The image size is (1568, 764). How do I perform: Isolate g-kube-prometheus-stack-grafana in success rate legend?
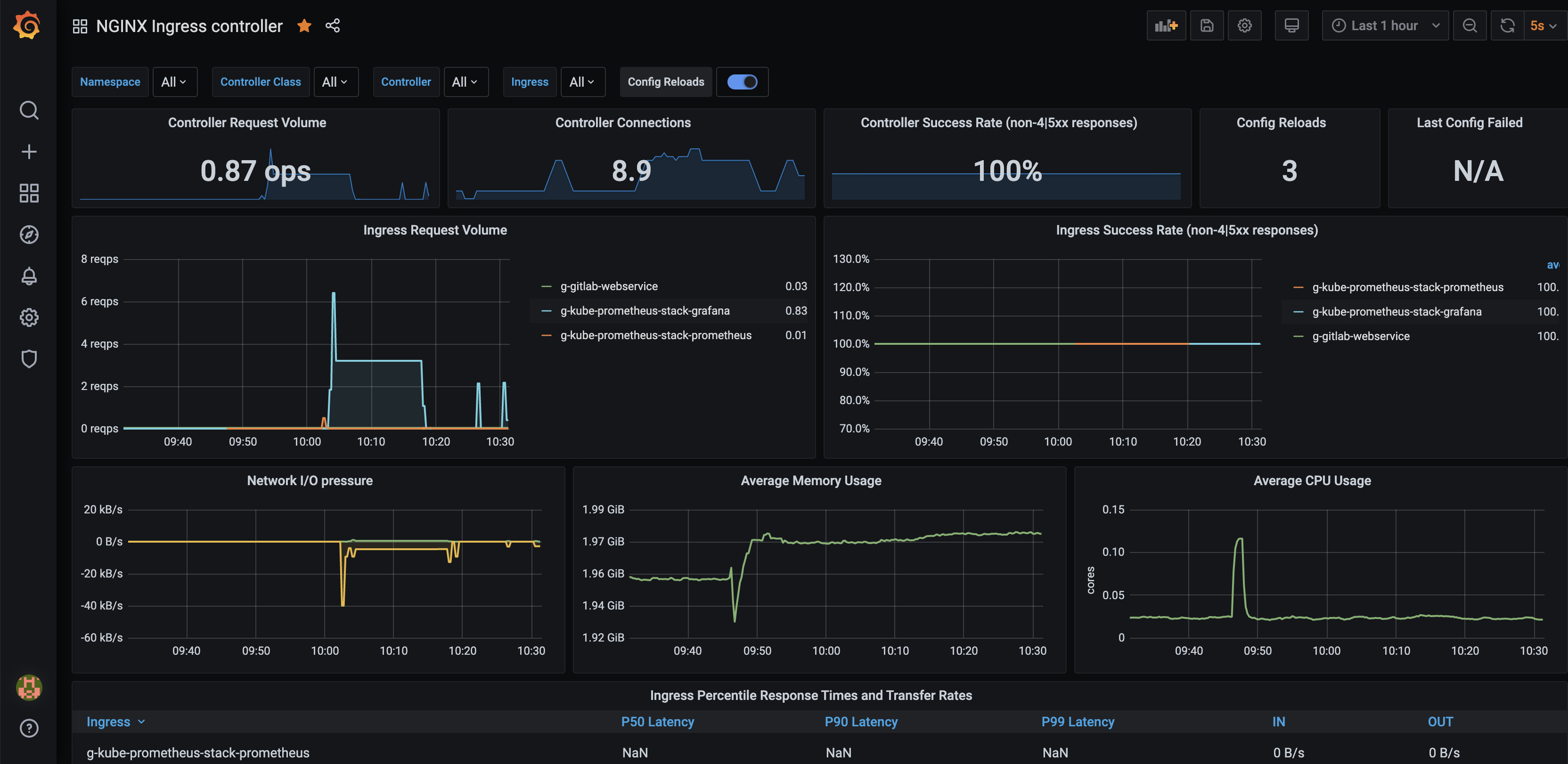click(1396, 312)
